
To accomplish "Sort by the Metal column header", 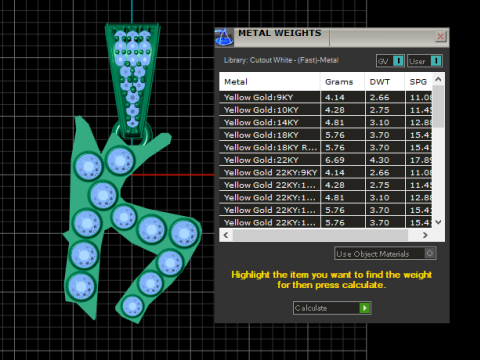I will click(269, 82).
